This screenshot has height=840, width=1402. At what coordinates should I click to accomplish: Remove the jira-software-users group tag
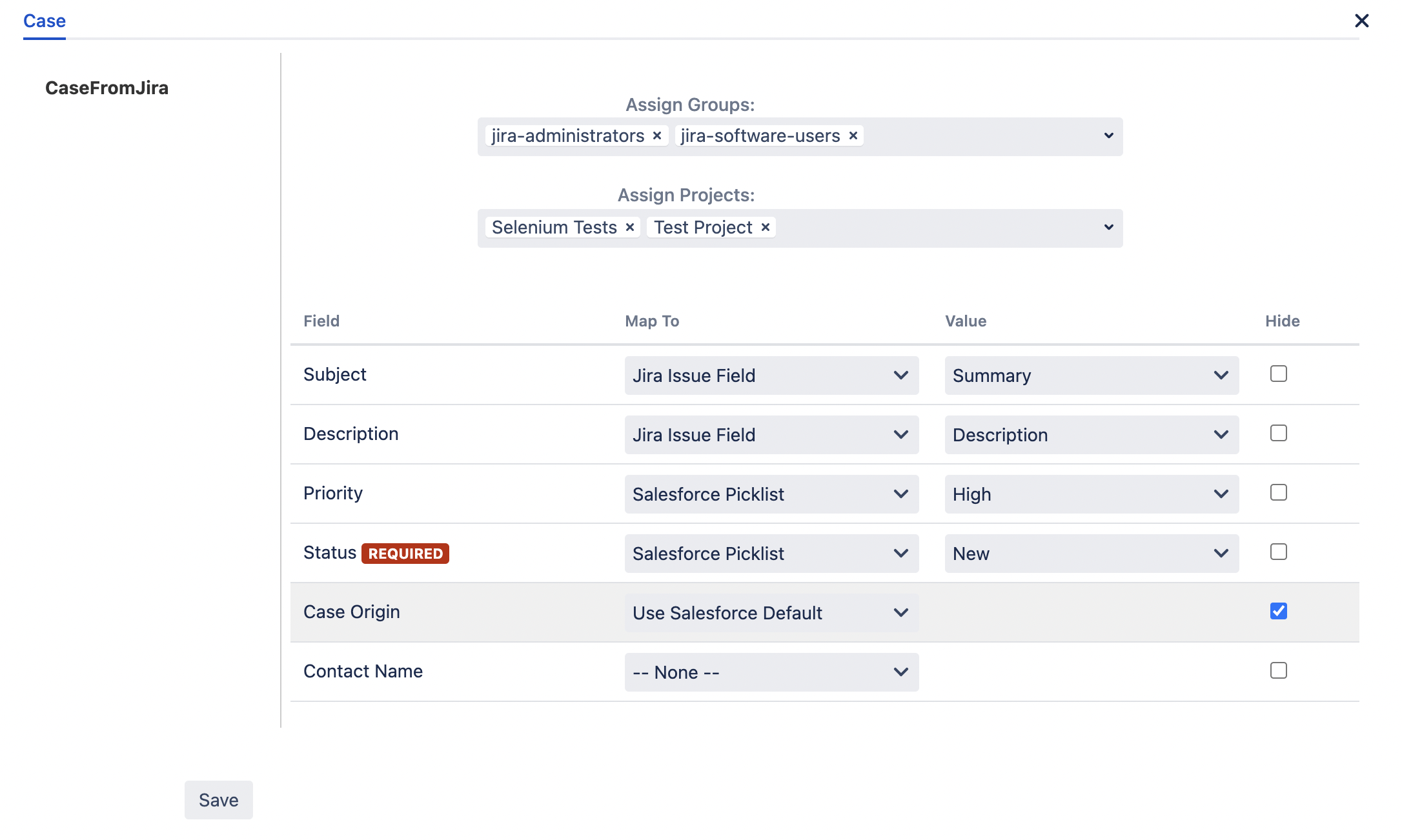point(853,135)
